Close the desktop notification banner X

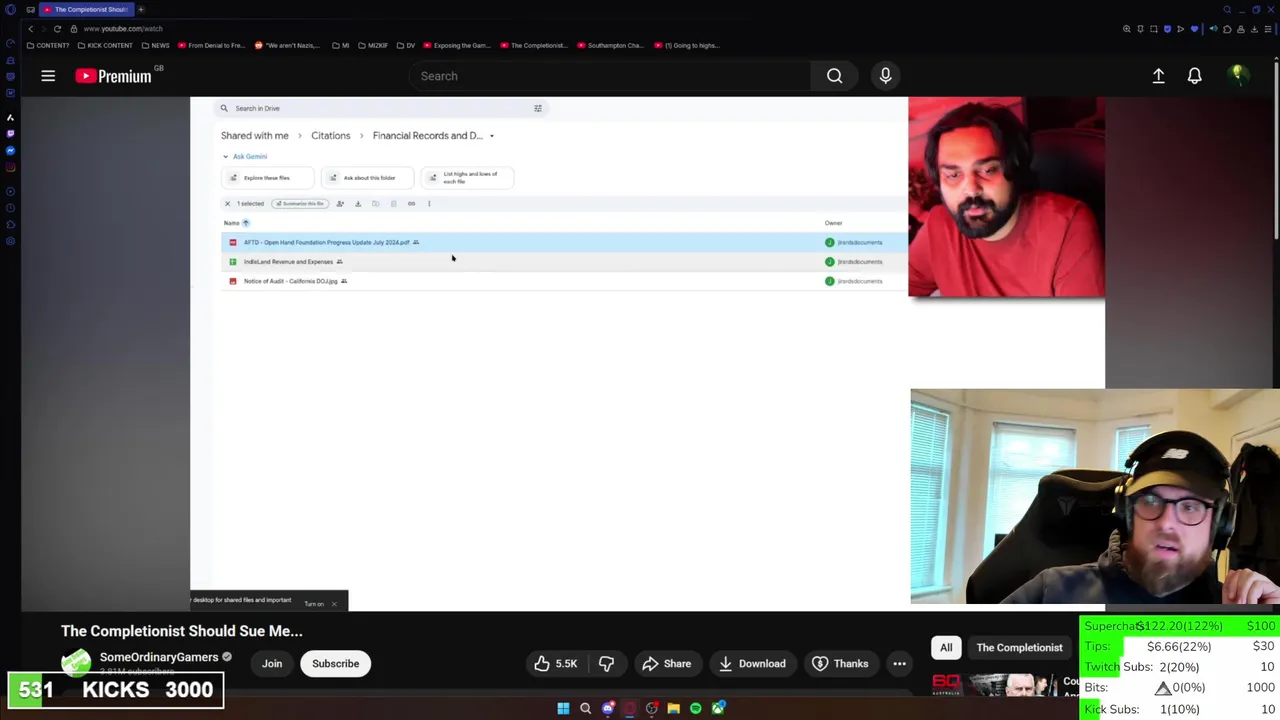334,604
